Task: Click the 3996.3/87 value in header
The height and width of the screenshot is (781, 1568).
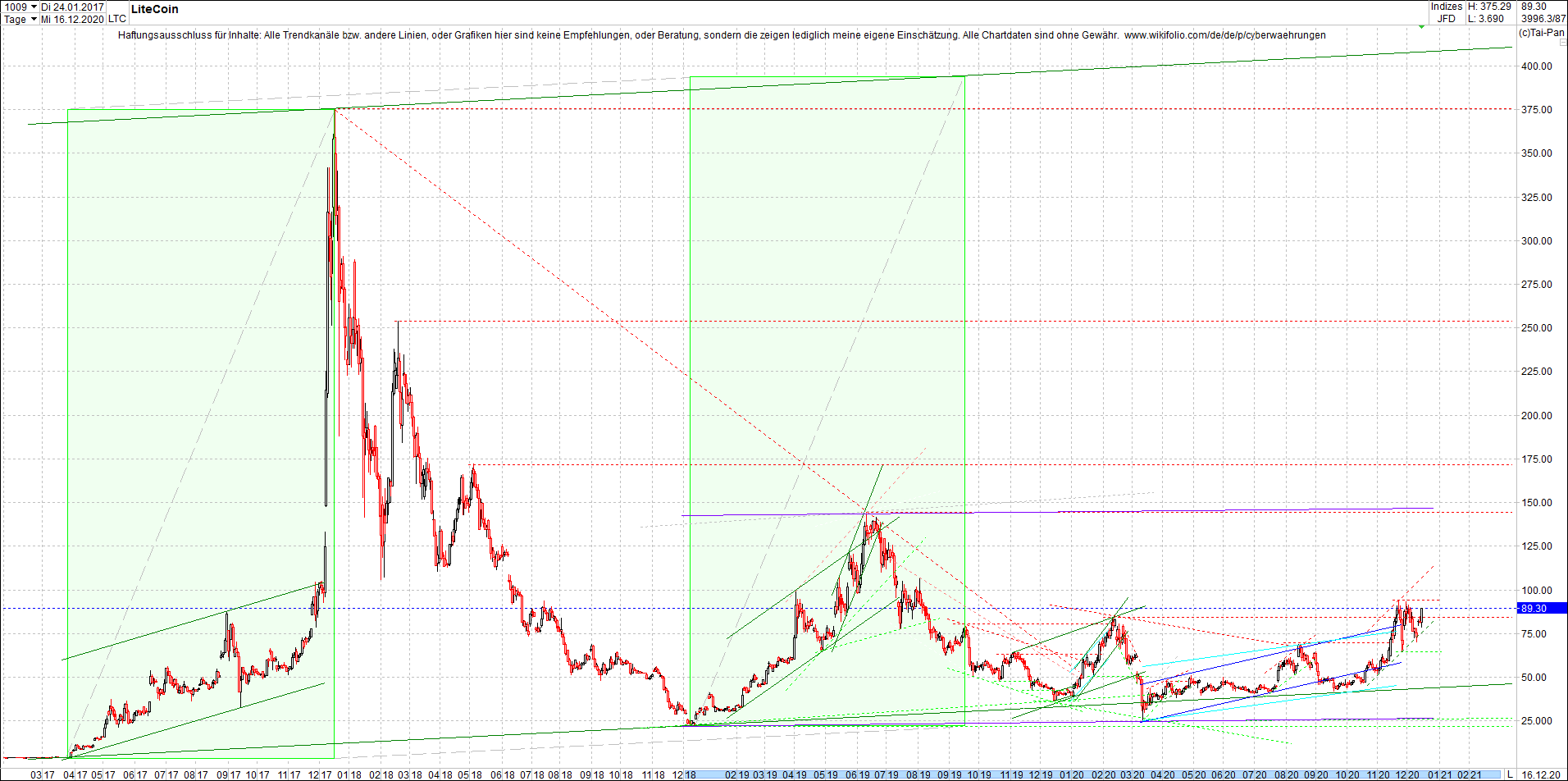Action: pyautogui.click(x=1543, y=19)
